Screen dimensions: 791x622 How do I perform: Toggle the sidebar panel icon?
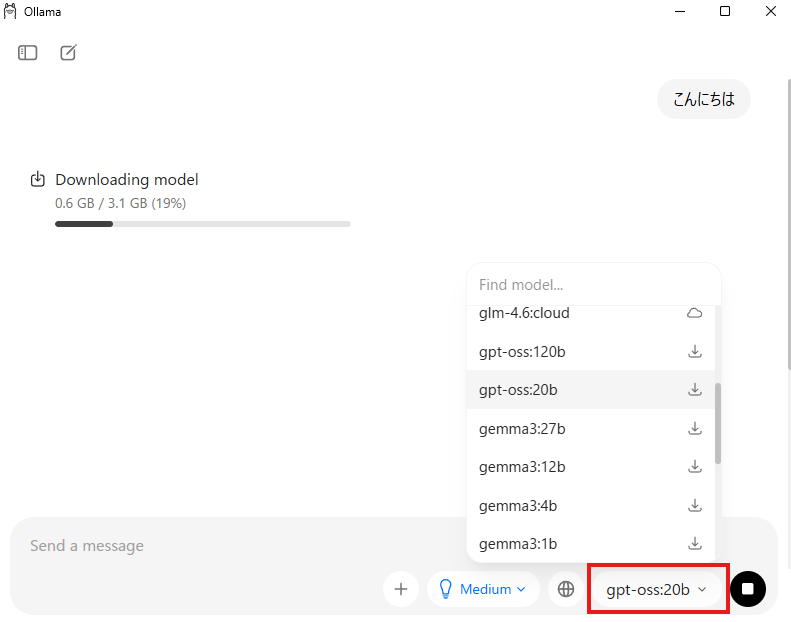click(28, 53)
